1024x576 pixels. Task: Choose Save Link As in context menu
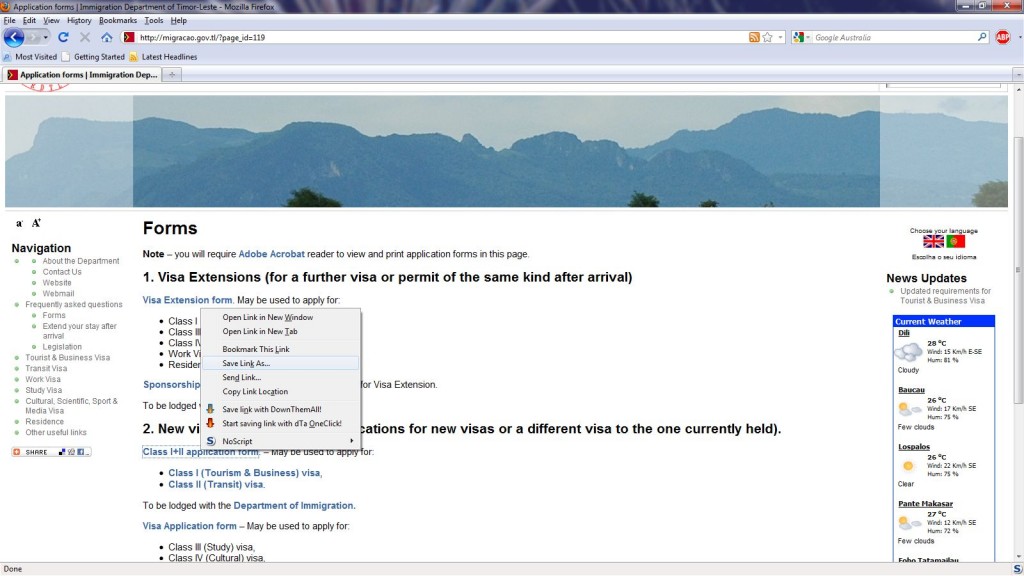pyautogui.click(x=281, y=363)
